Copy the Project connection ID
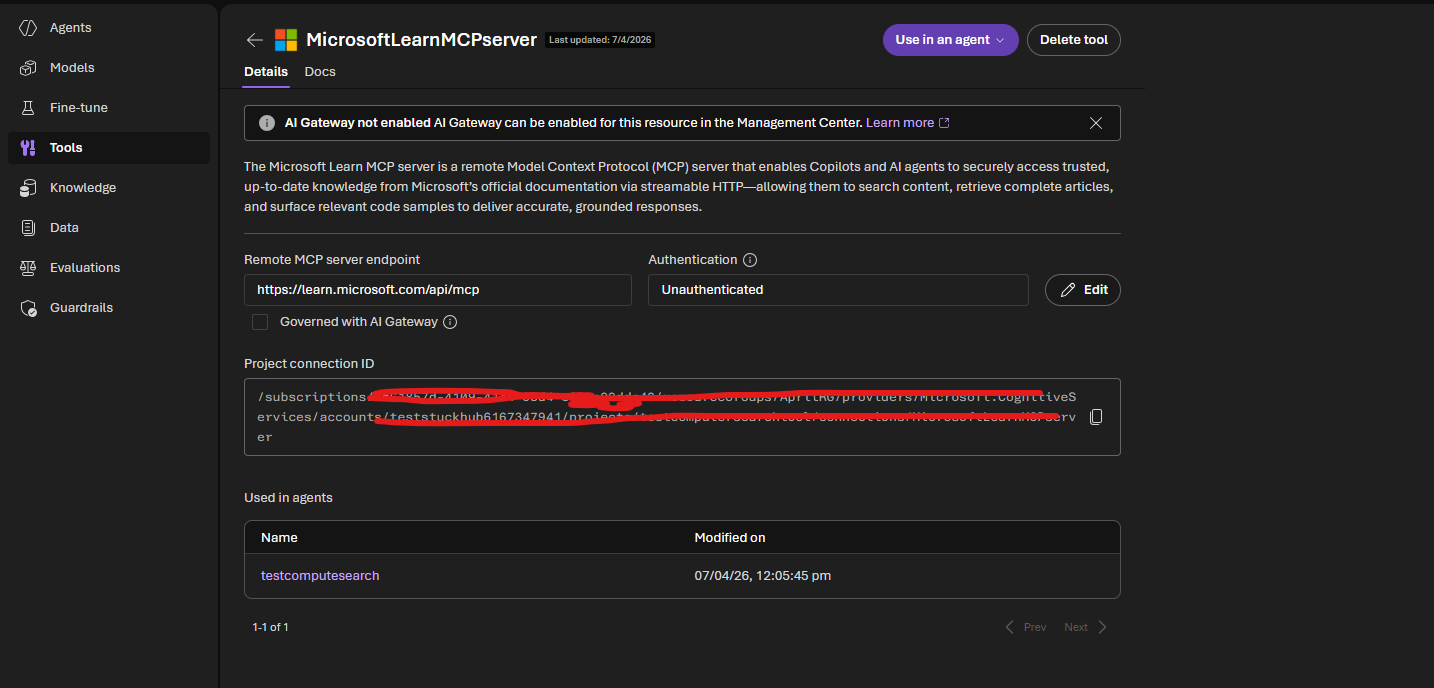 click(x=1096, y=417)
